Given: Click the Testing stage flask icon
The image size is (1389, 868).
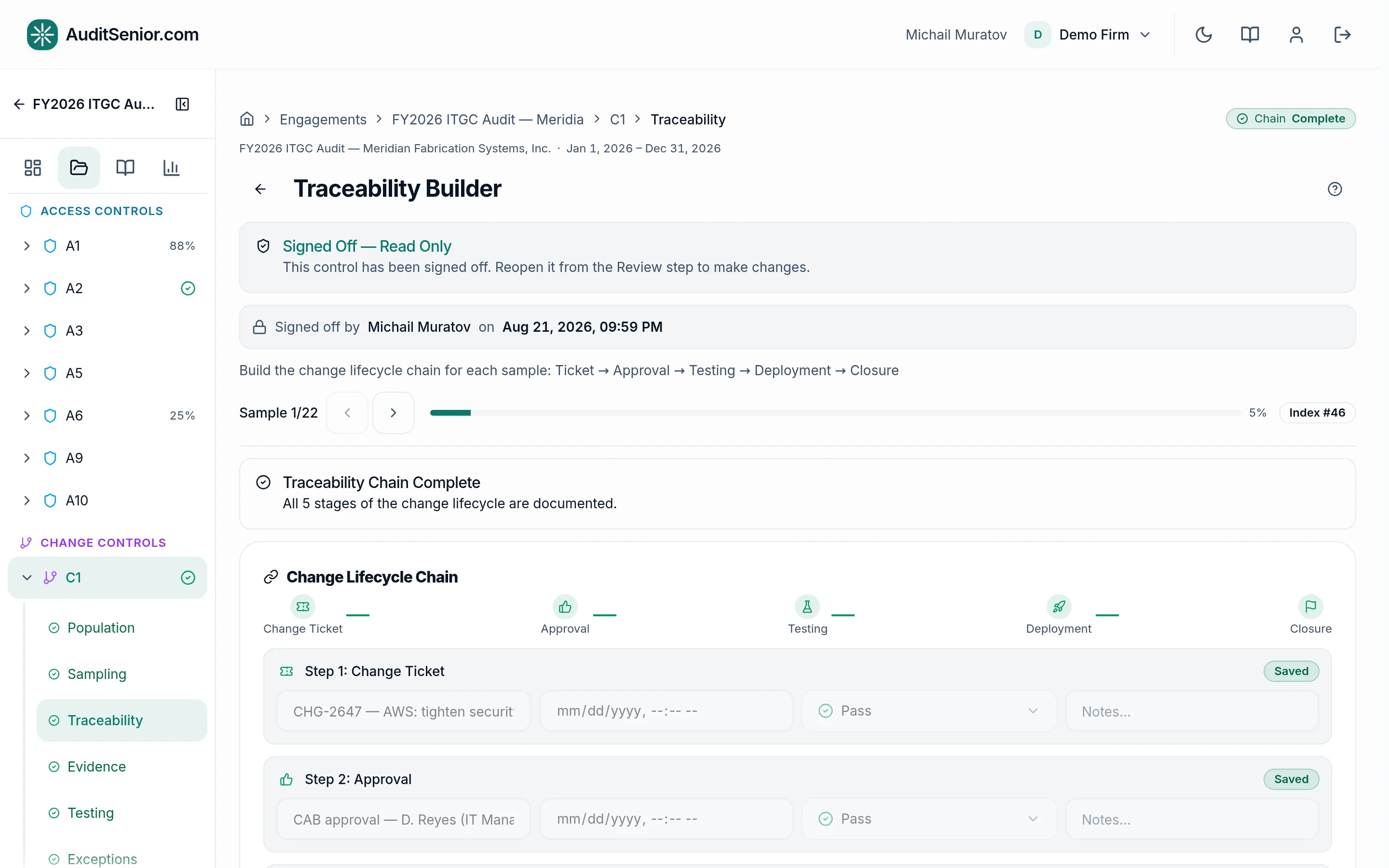Looking at the screenshot, I should click(807, 607).
